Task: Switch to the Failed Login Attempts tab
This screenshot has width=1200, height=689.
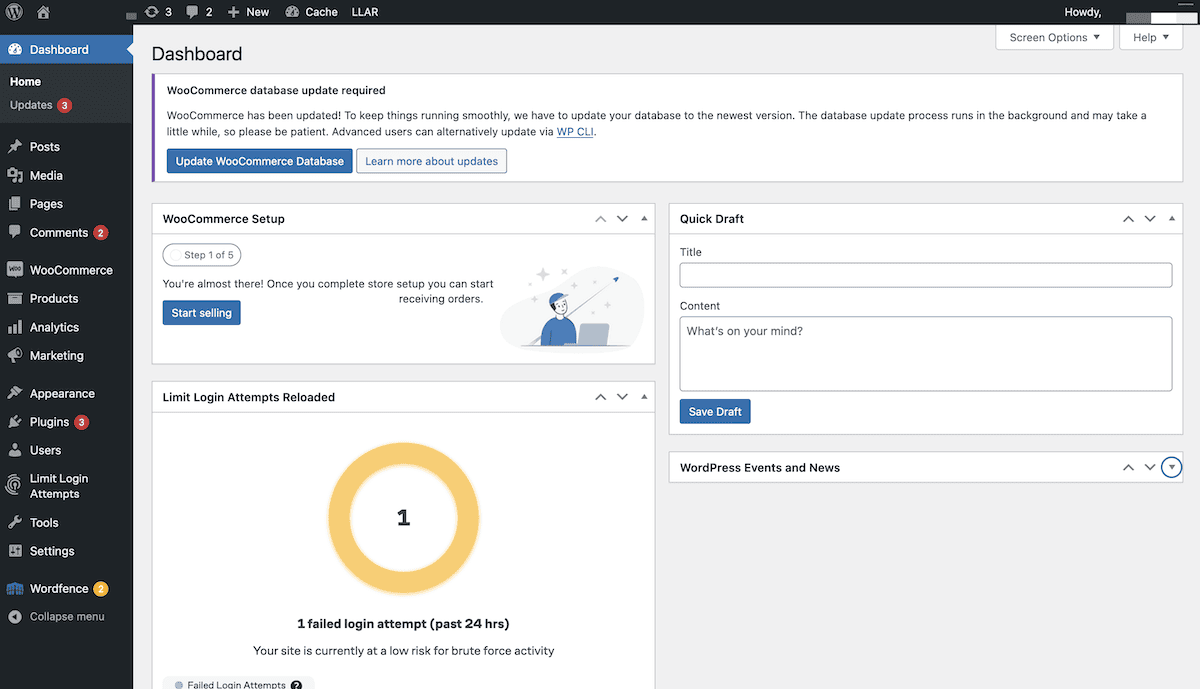Action: [x=237, y=684]
